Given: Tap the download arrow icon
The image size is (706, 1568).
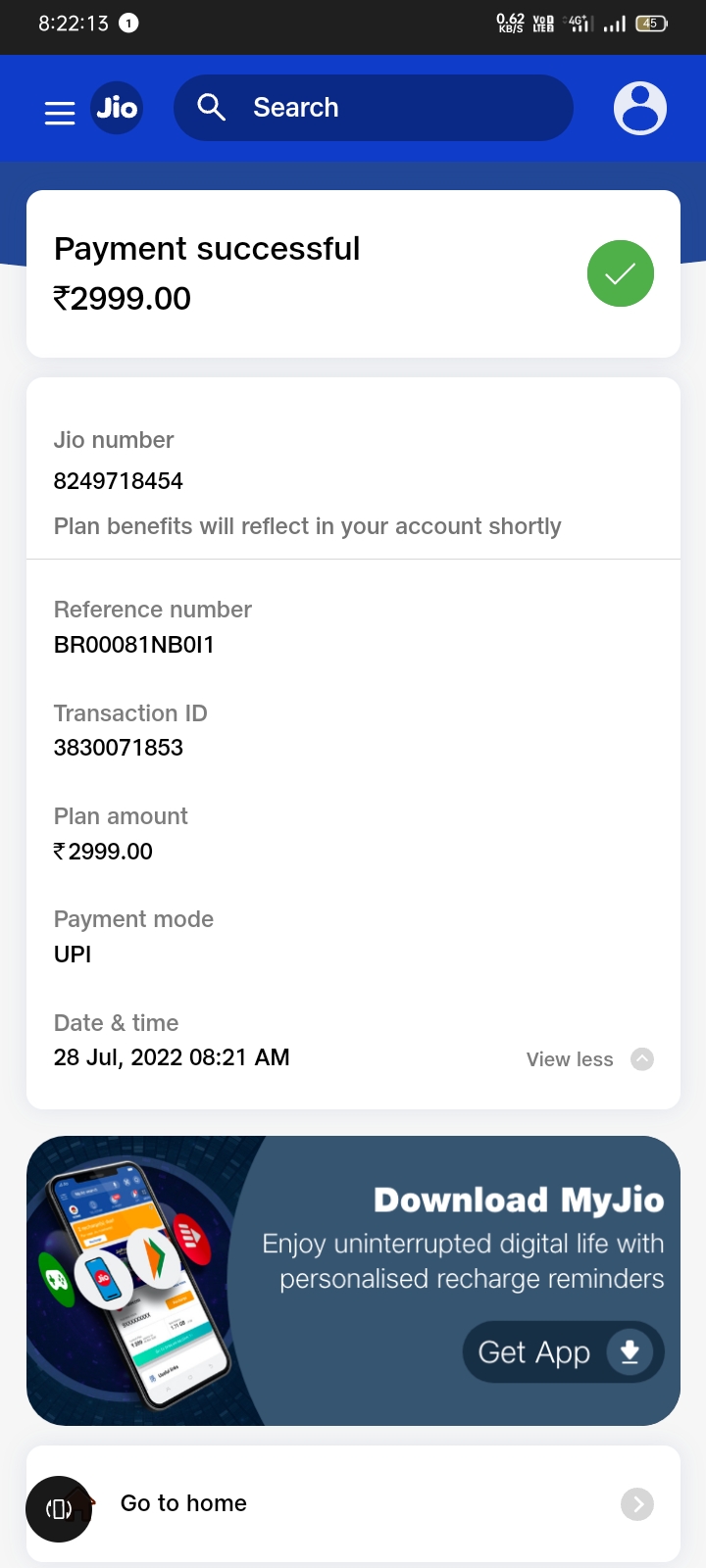Looking at the screenshot, I should click(630, 1352).
